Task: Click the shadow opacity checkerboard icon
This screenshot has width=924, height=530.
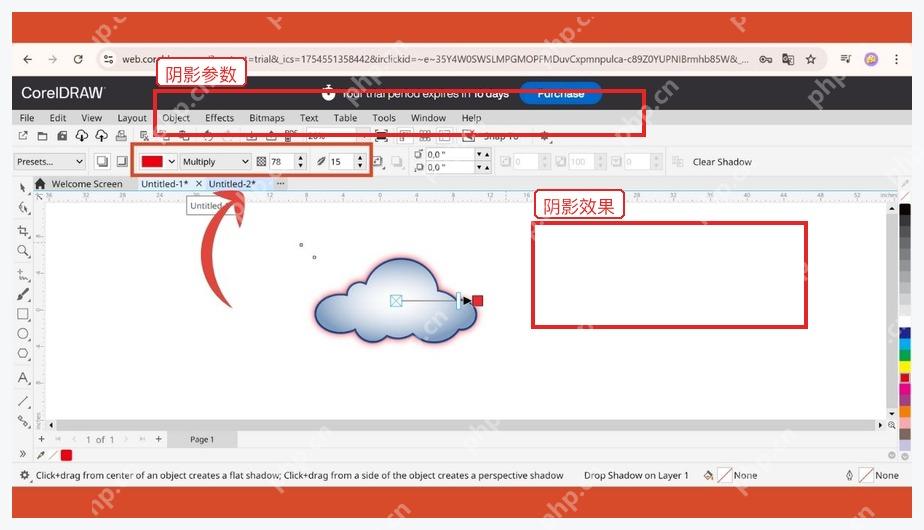Action: point(261,162)
